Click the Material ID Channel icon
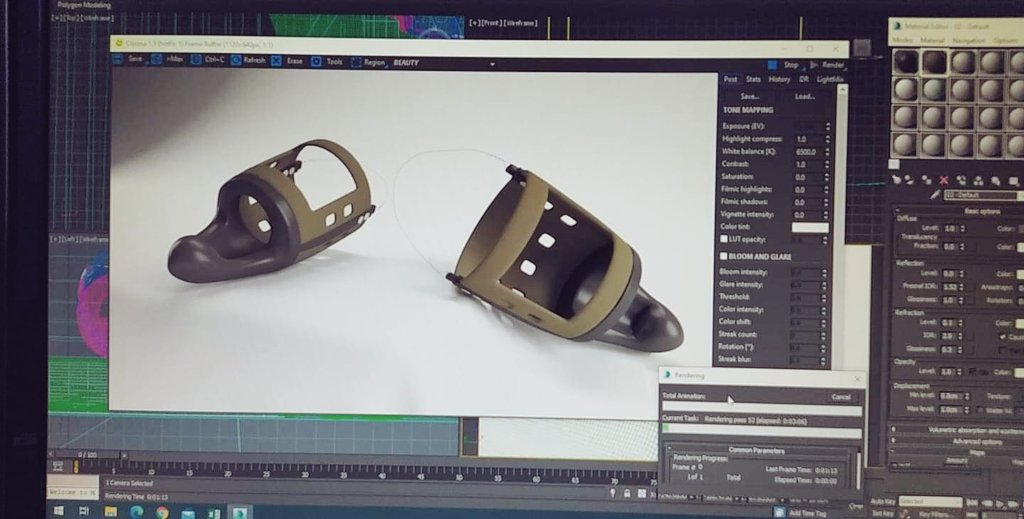This screenshot has height=519, width=1024. tap(1014, 181)
